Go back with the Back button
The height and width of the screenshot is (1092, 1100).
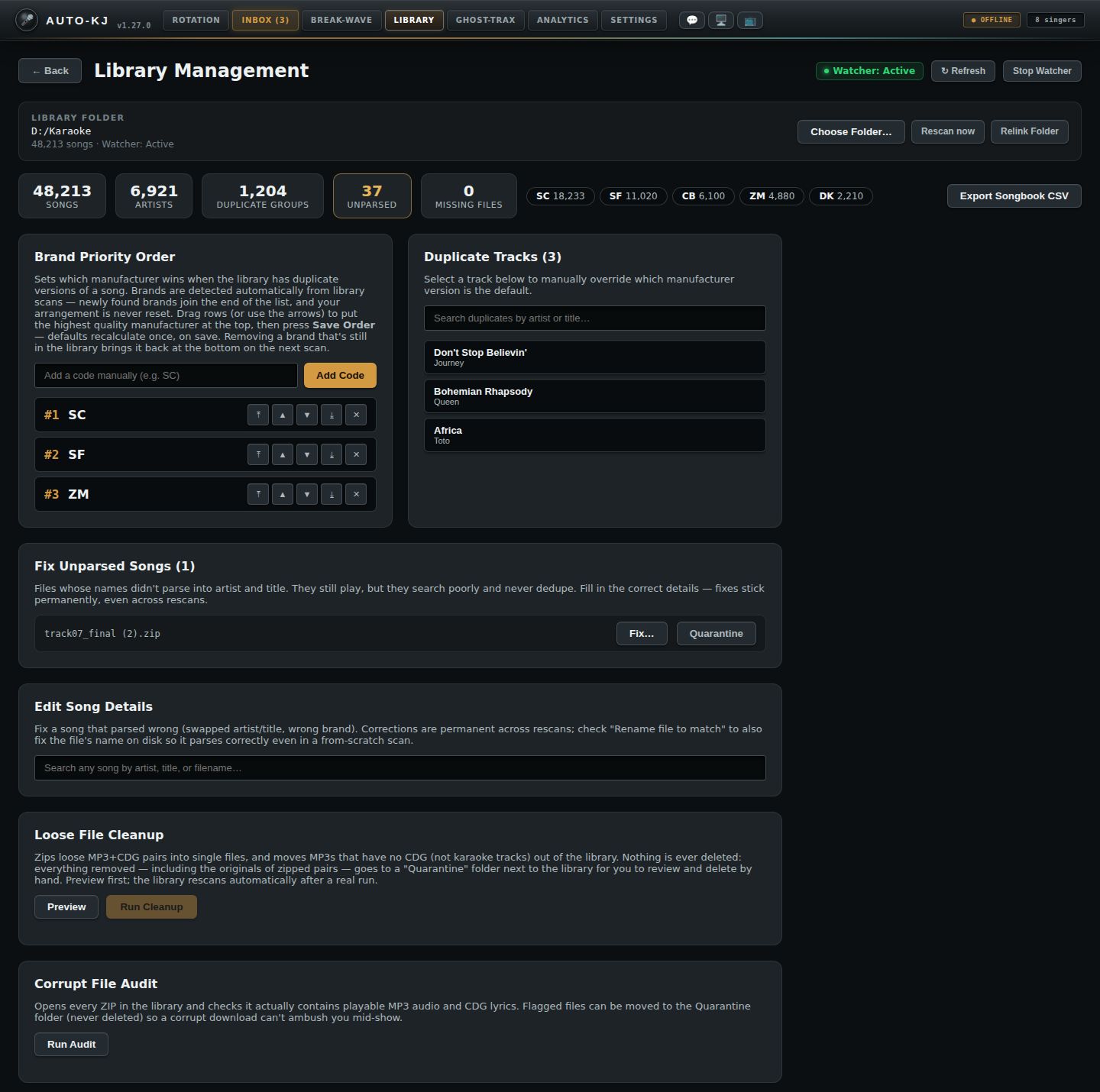click(x=50, y=71)
